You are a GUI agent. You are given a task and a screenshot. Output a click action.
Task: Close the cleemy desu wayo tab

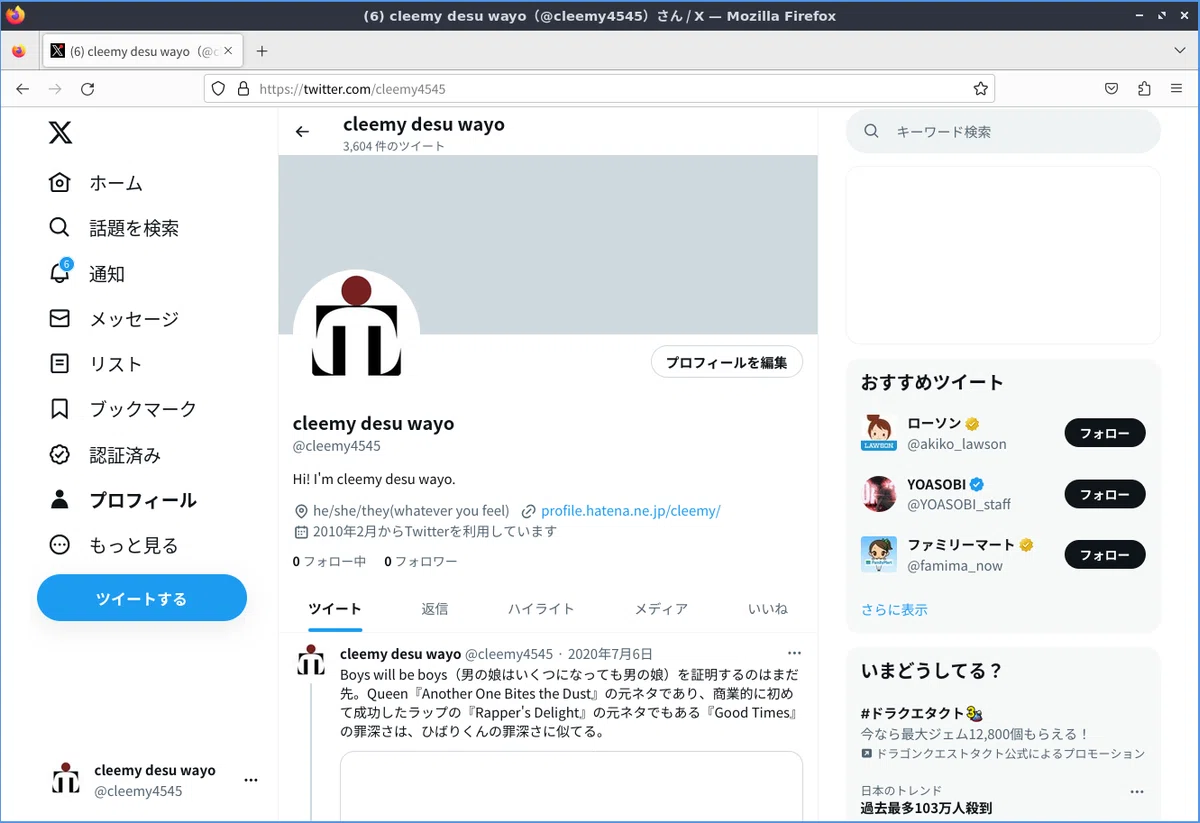point(228,51)
